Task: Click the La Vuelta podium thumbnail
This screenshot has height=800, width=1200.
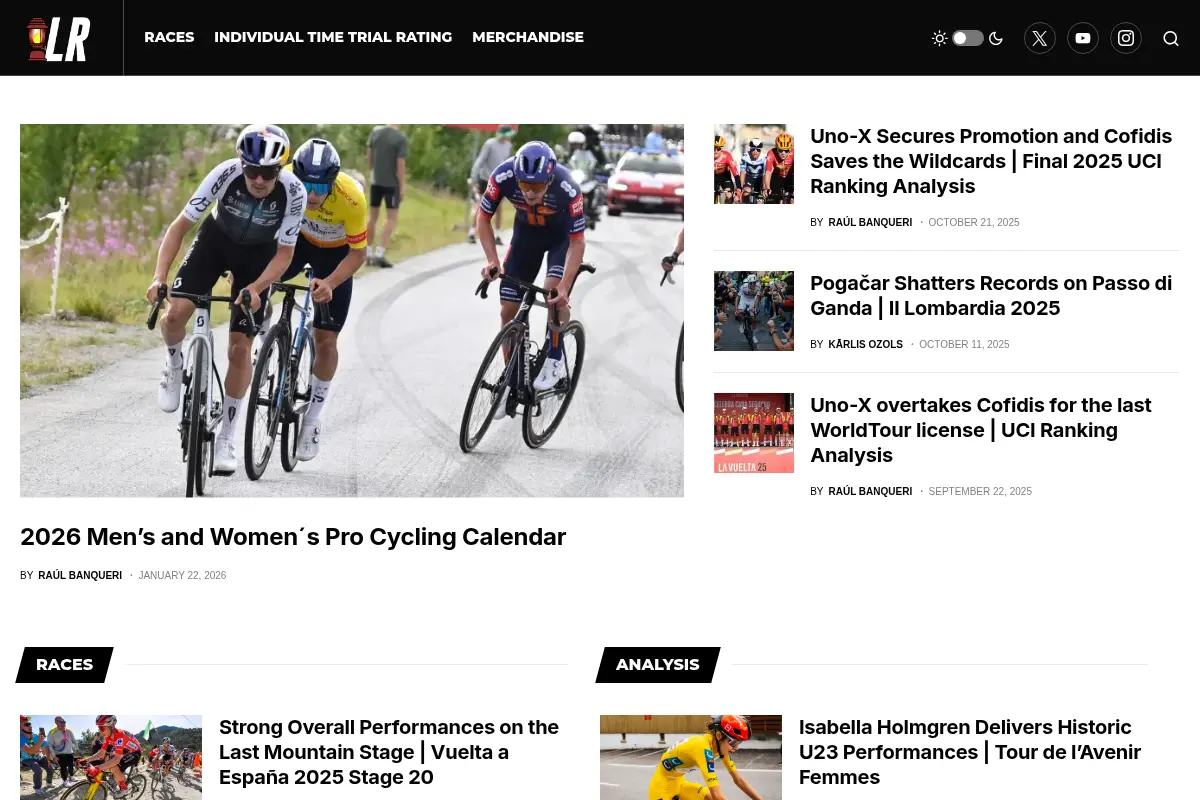Action: [754, 433]
